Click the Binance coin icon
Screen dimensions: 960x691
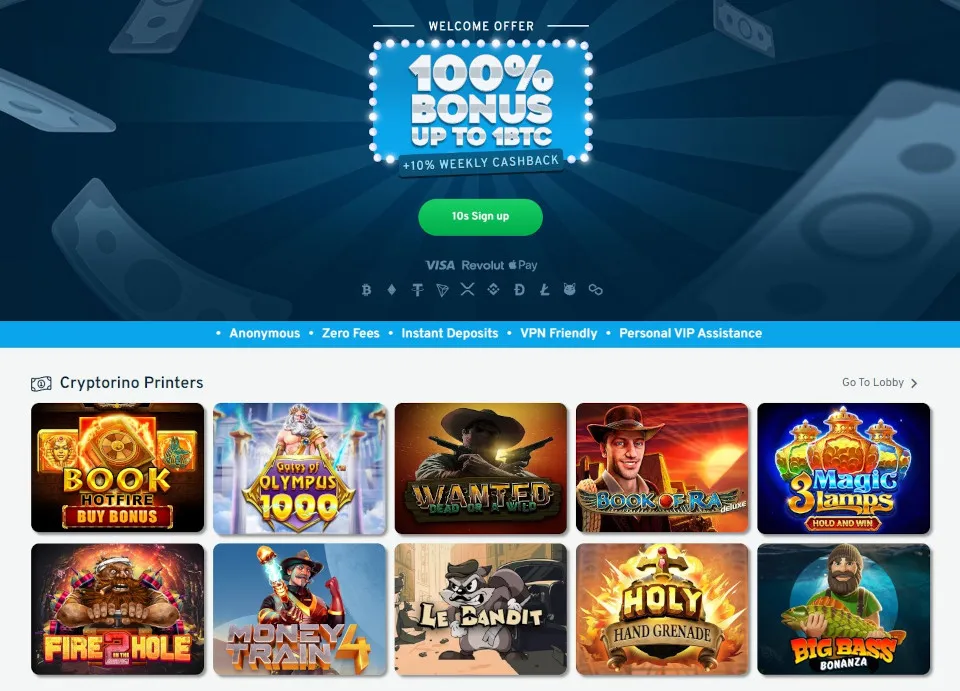(493, 289)
